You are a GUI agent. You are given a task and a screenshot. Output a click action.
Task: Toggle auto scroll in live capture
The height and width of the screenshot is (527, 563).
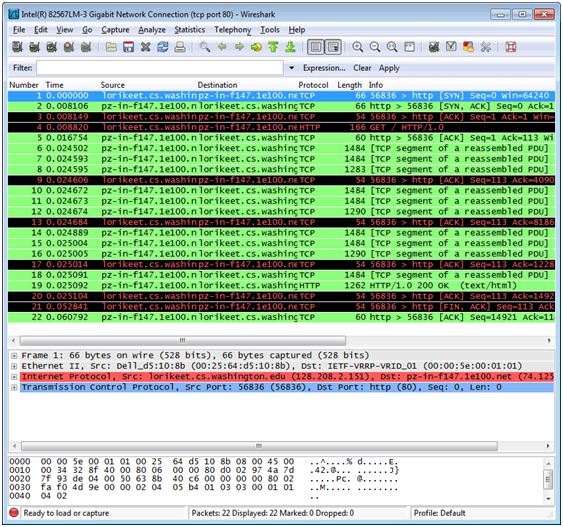(x=333, y=47)
